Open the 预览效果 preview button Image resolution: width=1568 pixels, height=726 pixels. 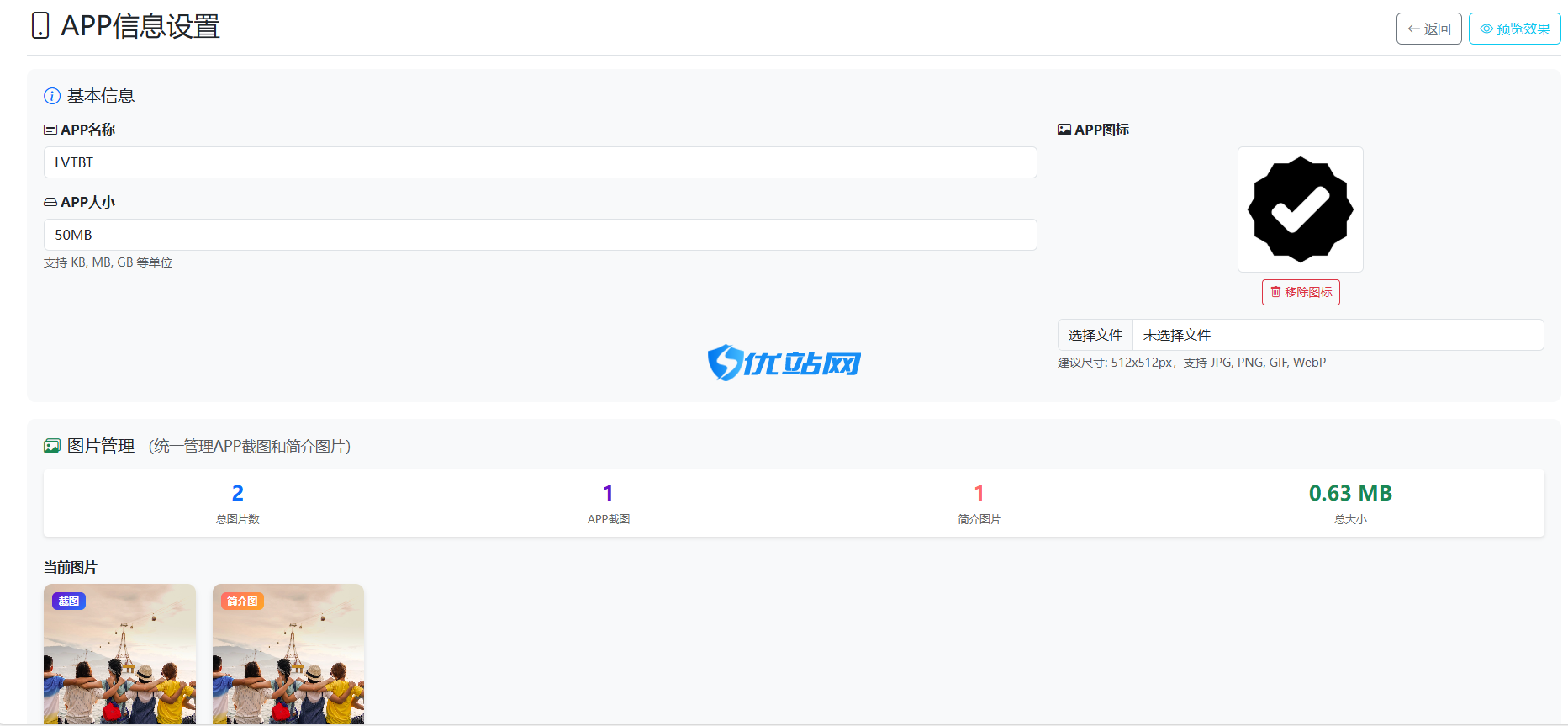point(1514,29)
